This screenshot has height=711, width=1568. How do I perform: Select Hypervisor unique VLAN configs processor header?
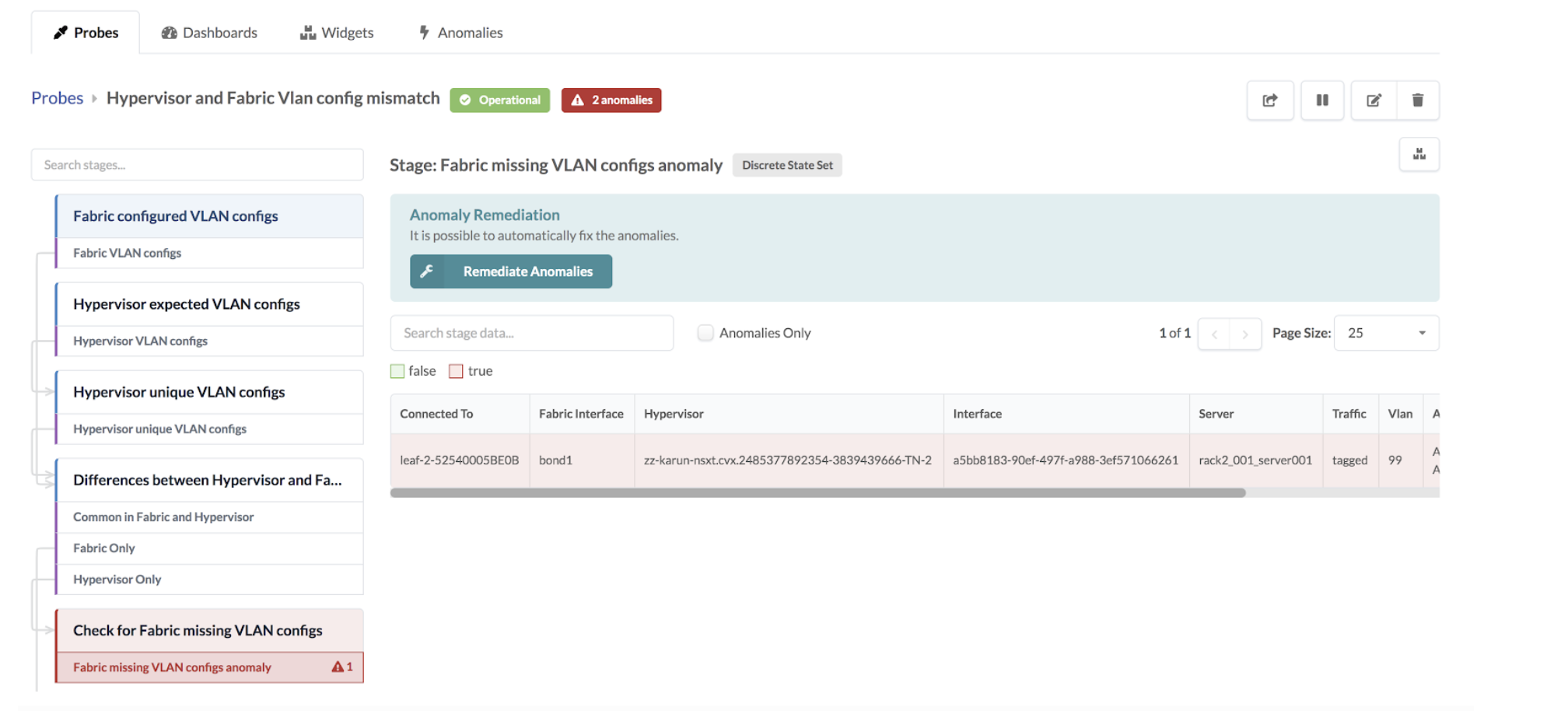point(210,392)
